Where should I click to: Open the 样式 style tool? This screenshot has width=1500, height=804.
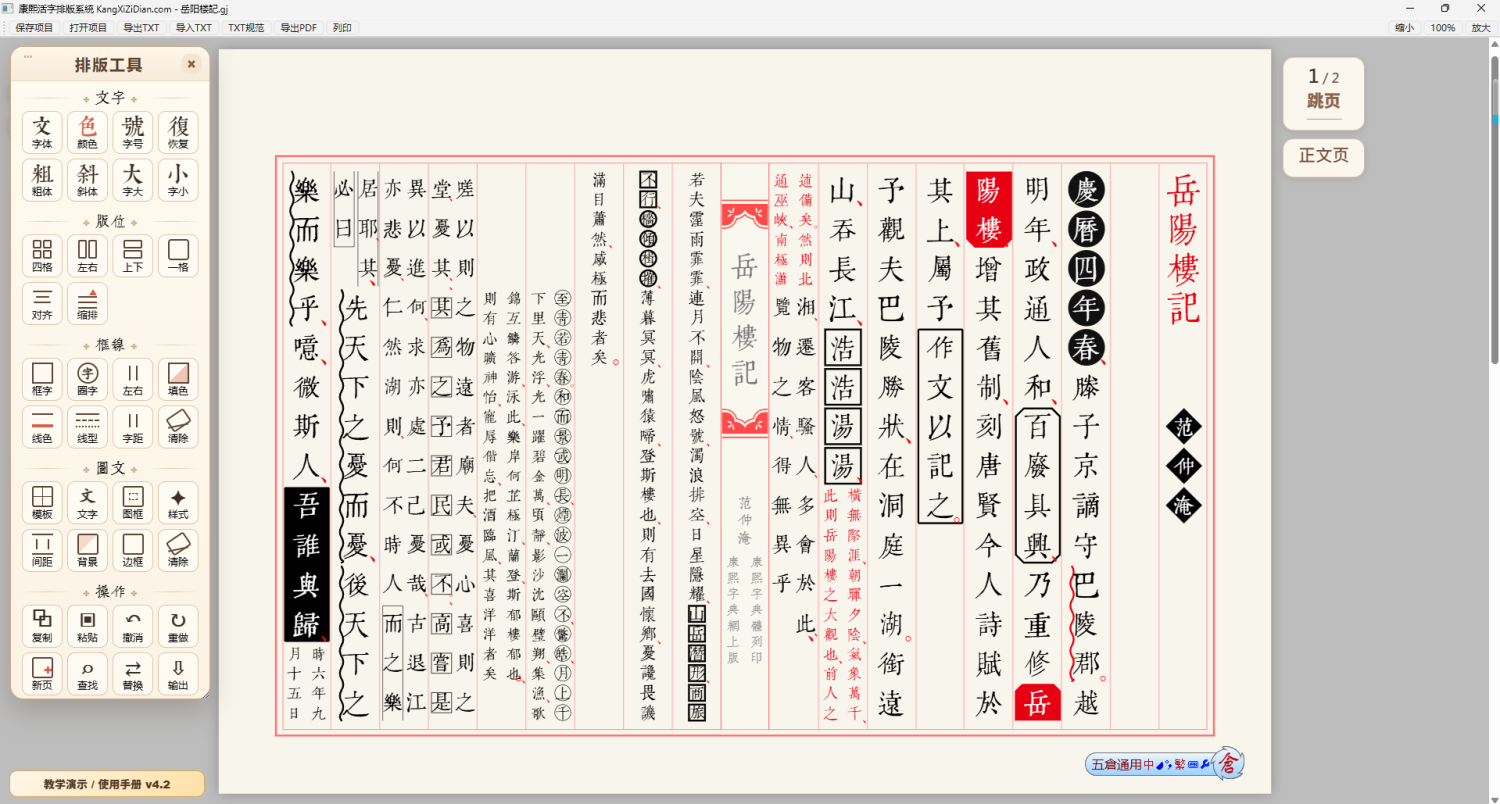pyautogui.click(x=178, y=503)
